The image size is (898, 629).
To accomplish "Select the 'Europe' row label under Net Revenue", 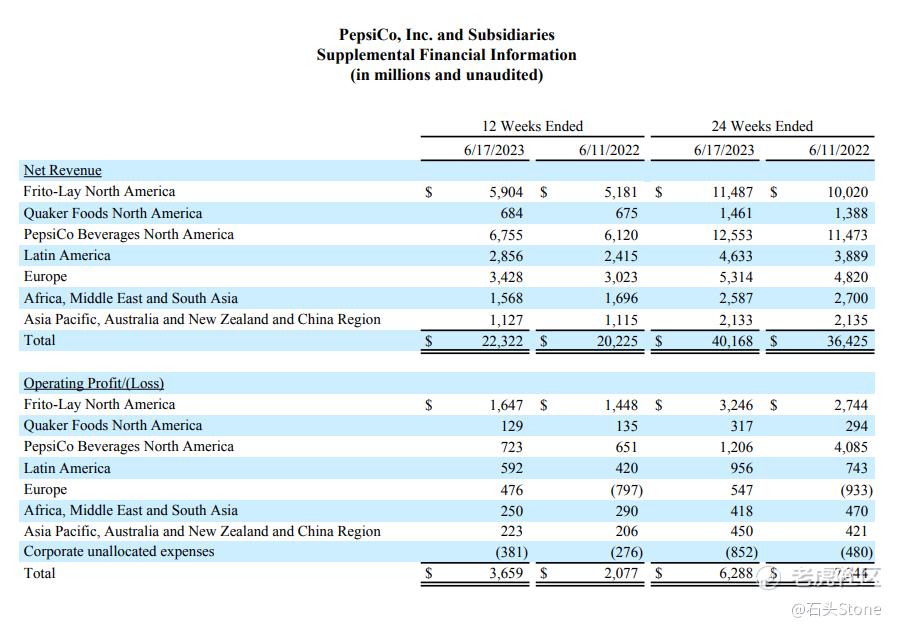I will pos(45,277).
